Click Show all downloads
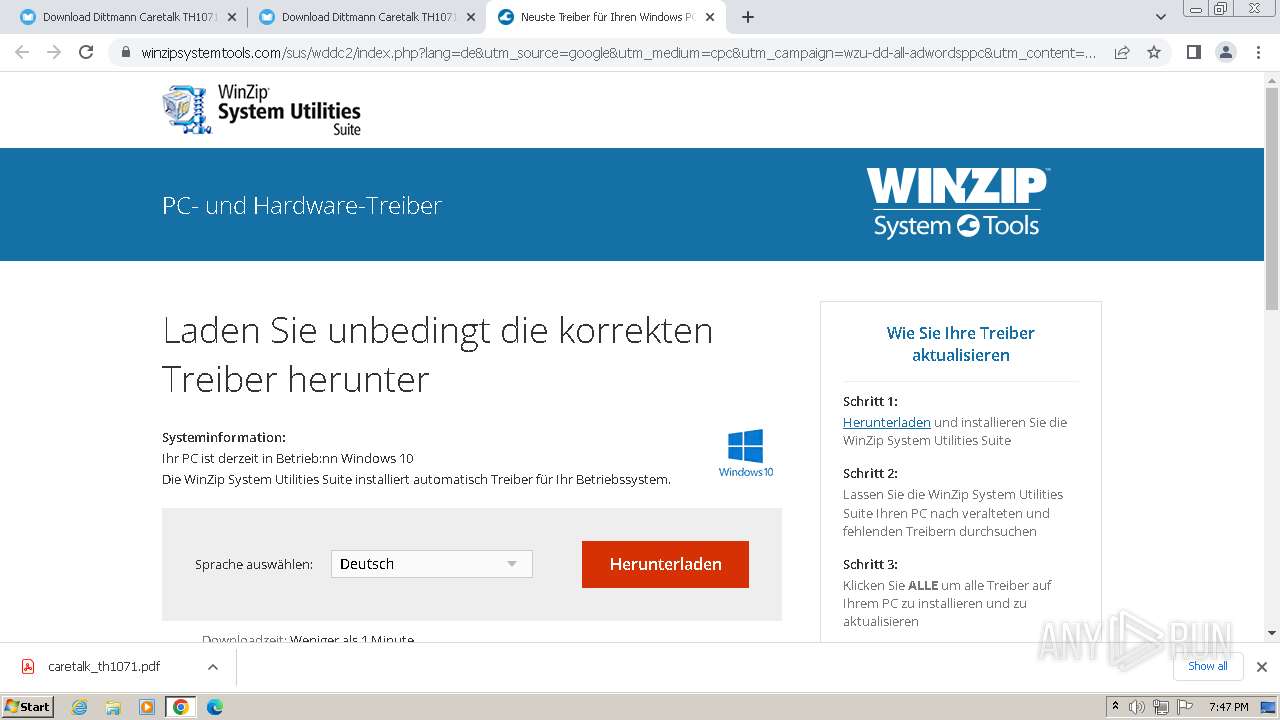 1208,666
